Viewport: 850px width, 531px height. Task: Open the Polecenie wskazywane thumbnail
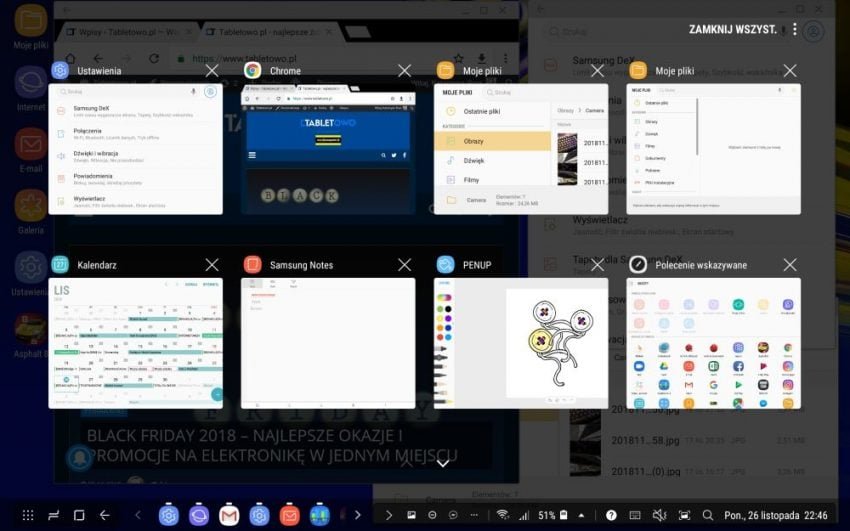(x=713, y=344)
